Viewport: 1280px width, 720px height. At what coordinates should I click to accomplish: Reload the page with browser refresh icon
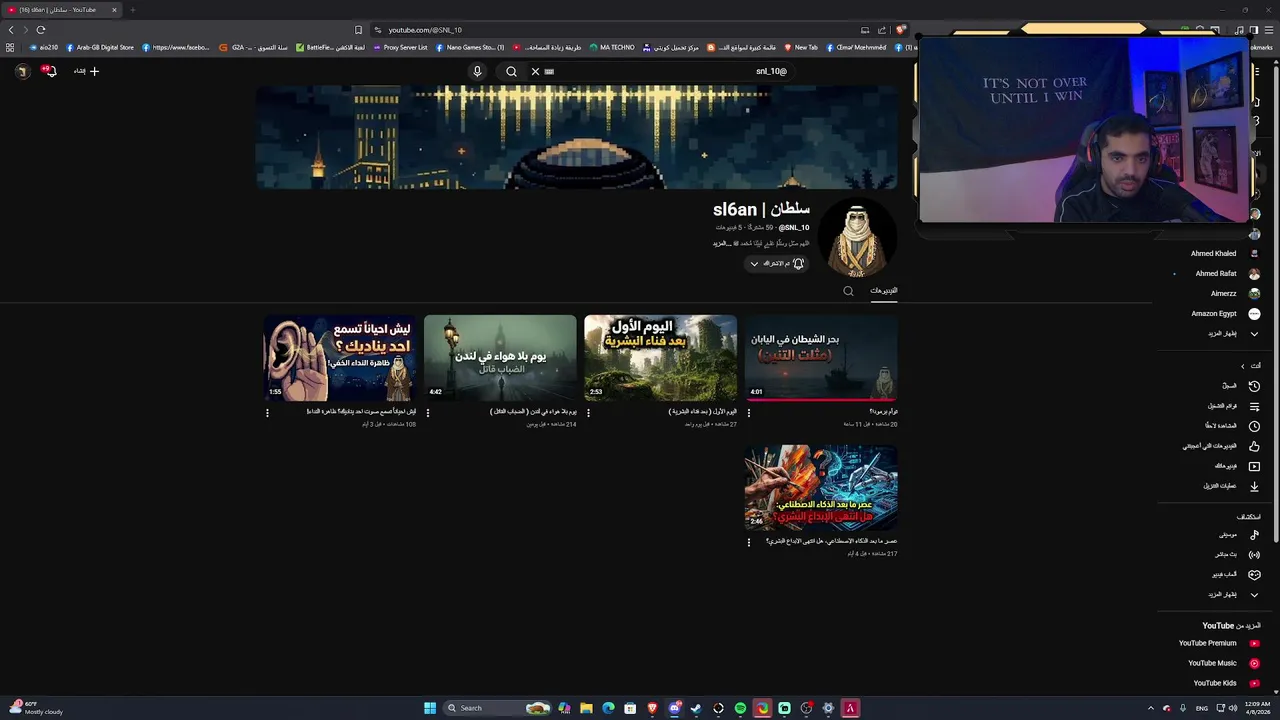[41, 30]
